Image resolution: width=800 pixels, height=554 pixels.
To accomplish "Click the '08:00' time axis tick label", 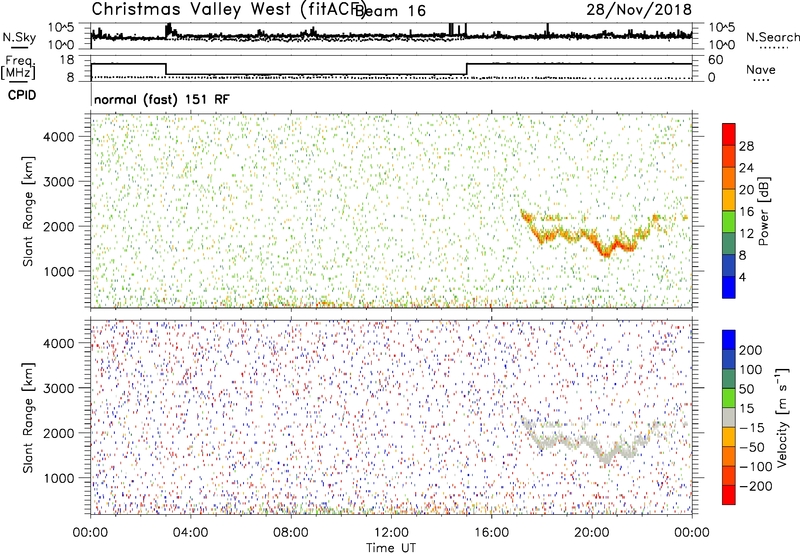I will coord(291,533).
